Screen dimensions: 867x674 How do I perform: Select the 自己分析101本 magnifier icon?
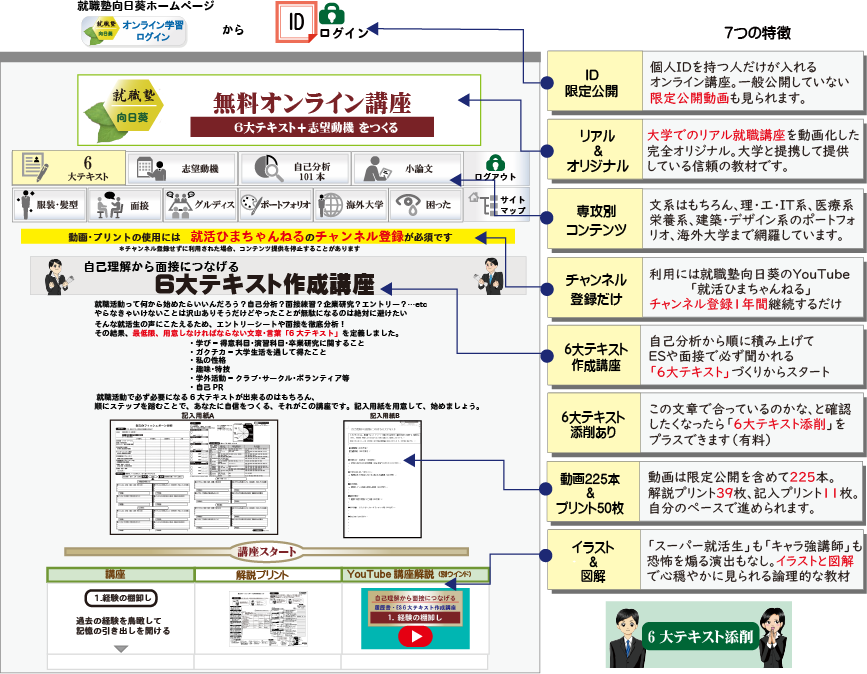coord(295,168)
